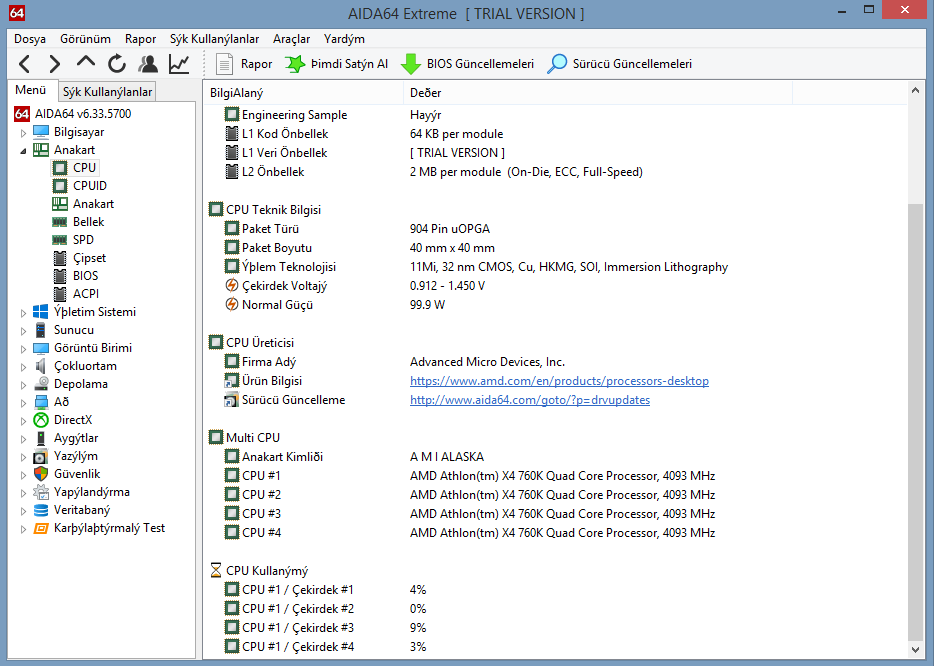Click the scroll up arrow of details pane
The width and height of the screenshot is (934, 666).
[915, 91]
